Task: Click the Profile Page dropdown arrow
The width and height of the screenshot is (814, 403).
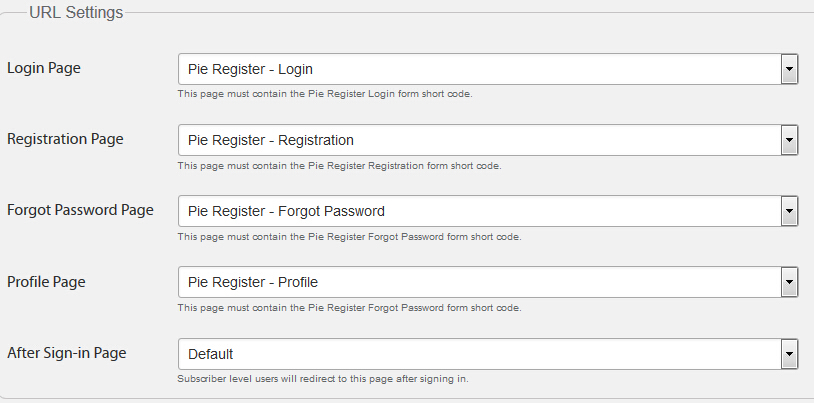Action: pos(789,282)
